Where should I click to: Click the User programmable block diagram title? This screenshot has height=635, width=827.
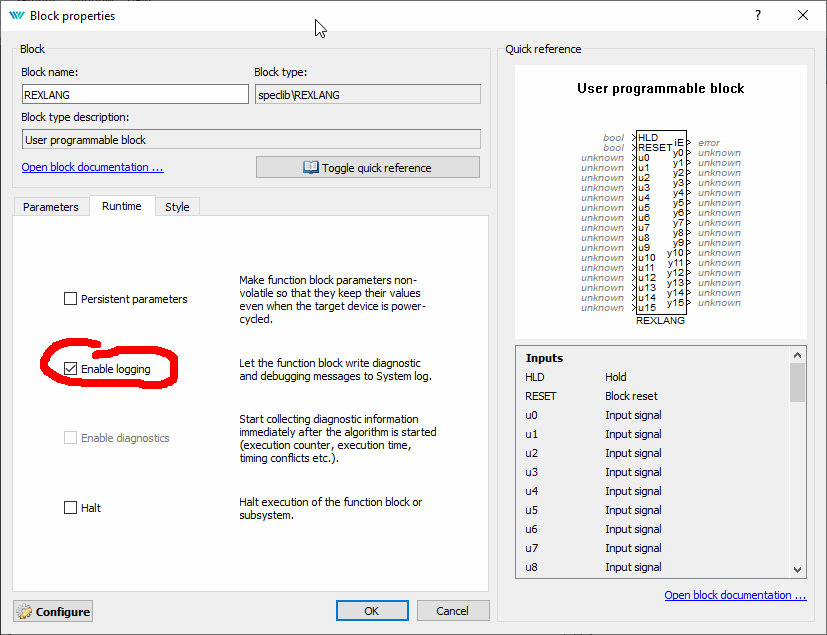660,88
